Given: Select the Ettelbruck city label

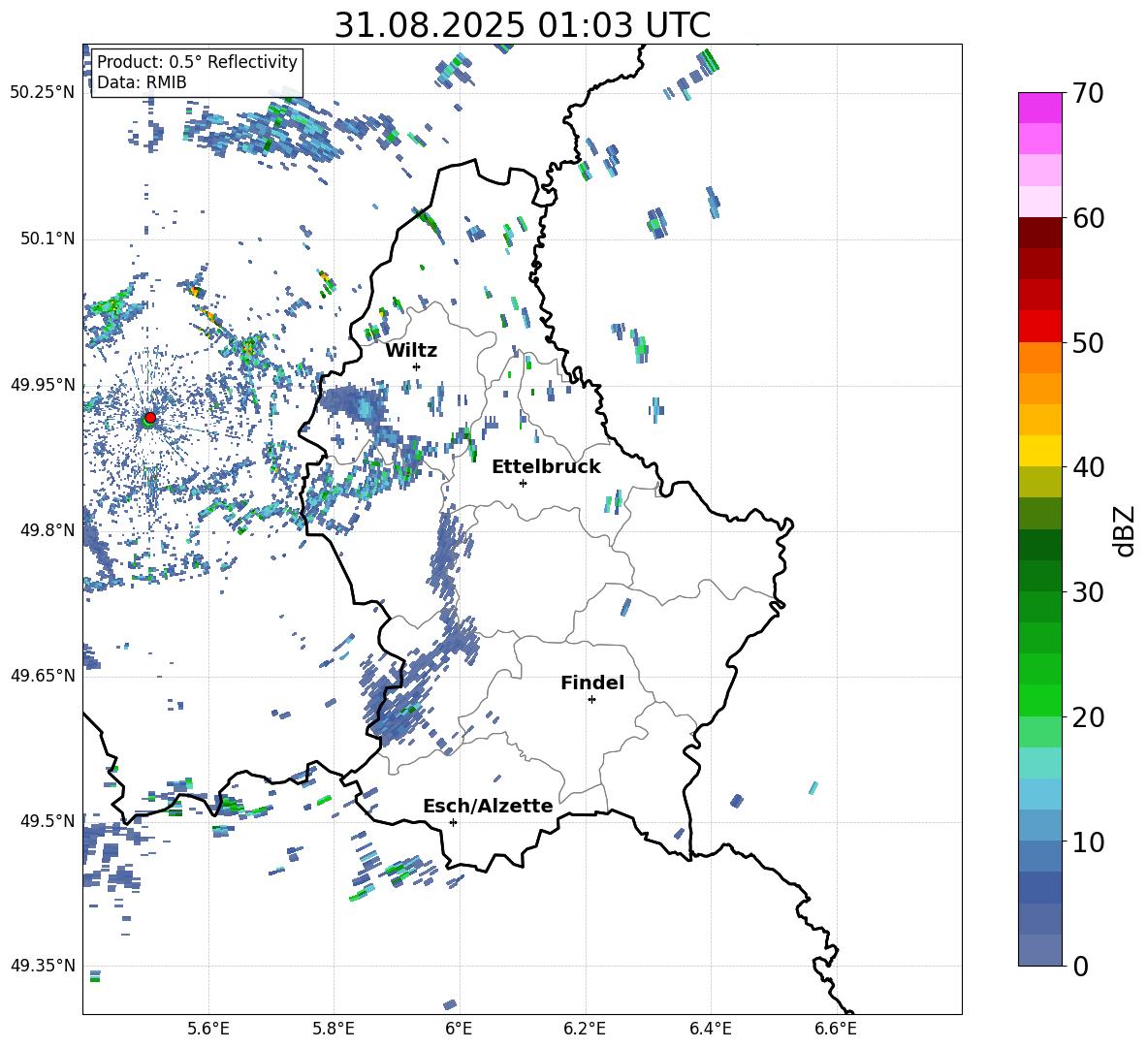Looking at the screenshot, I should 546,467.
